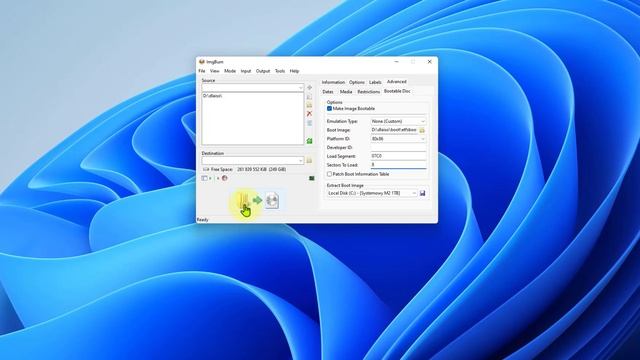
Task: Switch to the Restrictions sub-tab
Action: coord(369,92)
